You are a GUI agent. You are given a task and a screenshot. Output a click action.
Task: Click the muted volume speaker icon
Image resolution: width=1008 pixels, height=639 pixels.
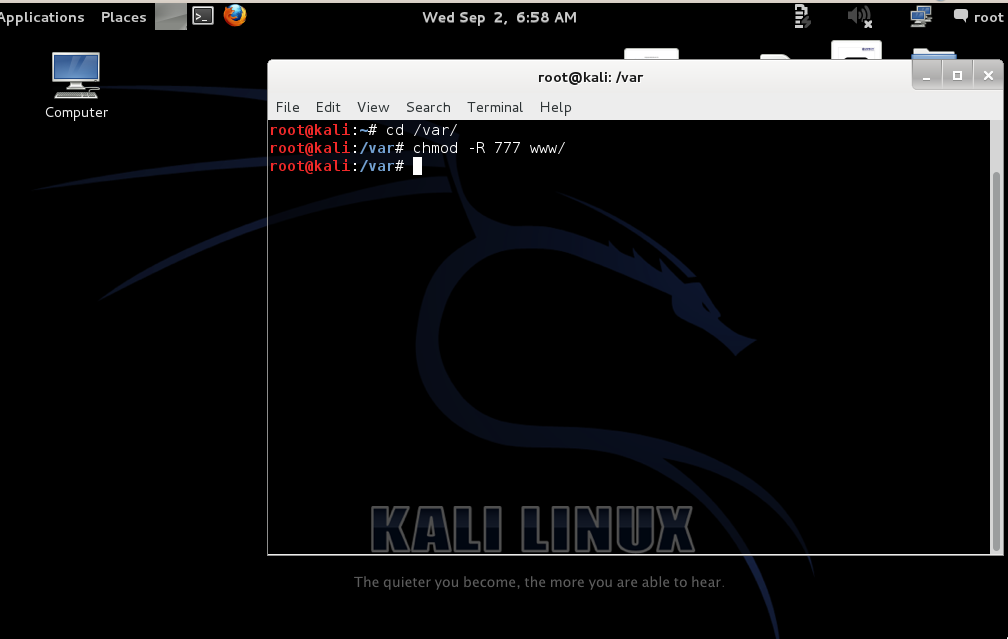click(x=859, y=16)
